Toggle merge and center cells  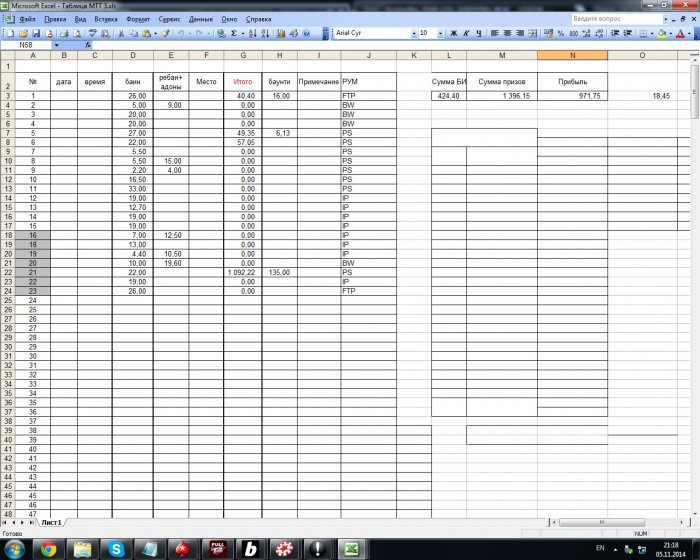click(533, 33)
